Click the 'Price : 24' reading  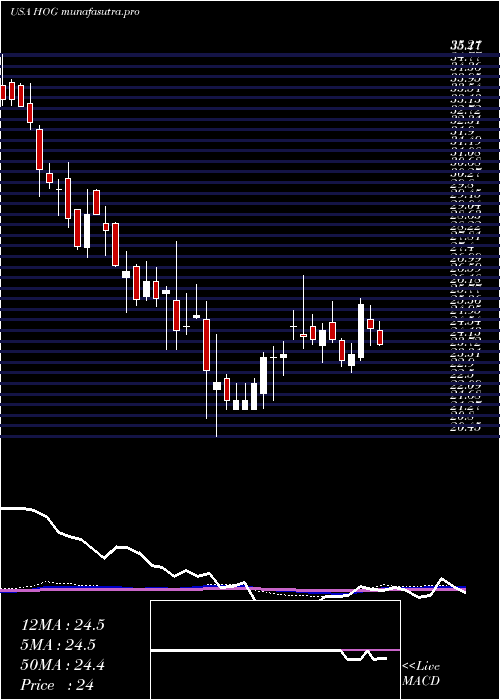58,685
